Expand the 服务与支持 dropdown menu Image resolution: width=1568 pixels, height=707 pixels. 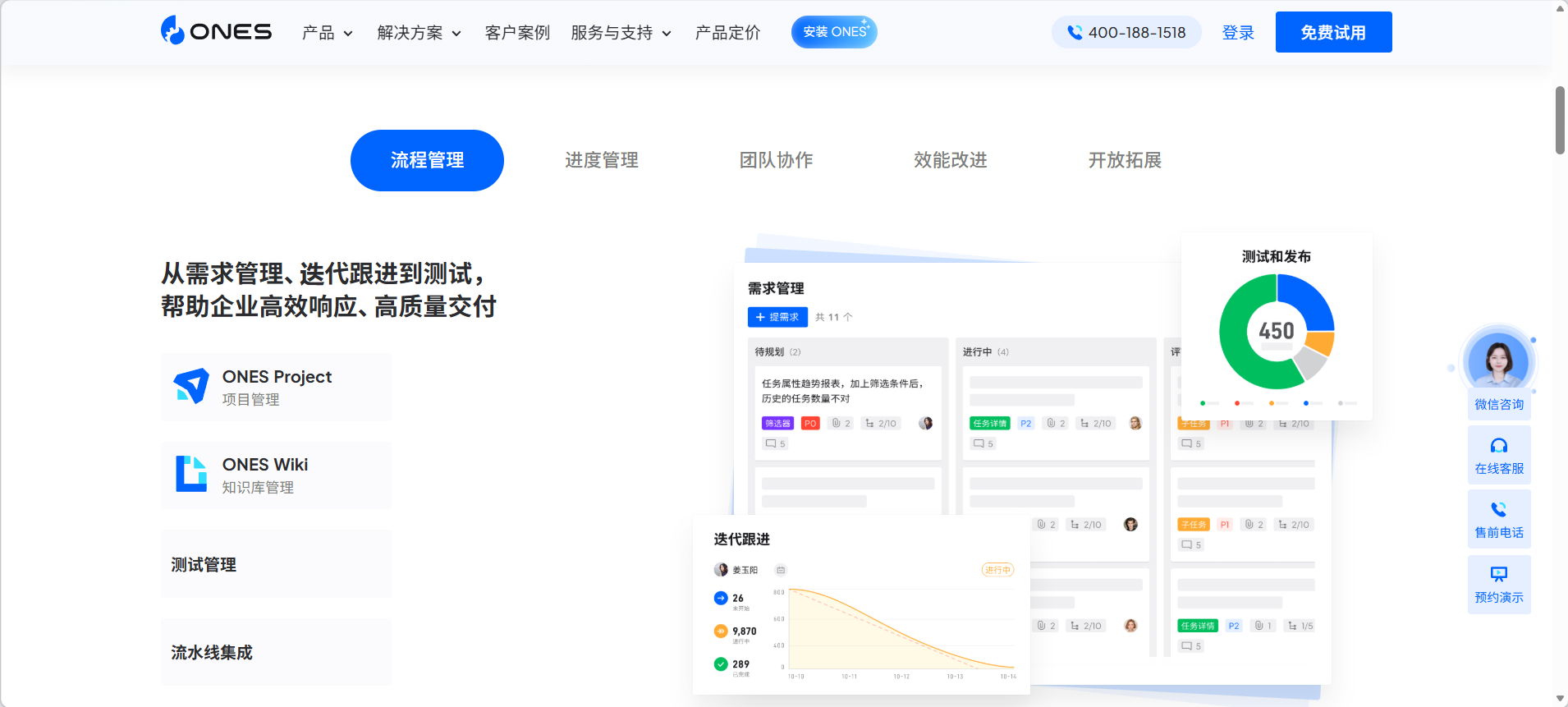pos(621,33)
